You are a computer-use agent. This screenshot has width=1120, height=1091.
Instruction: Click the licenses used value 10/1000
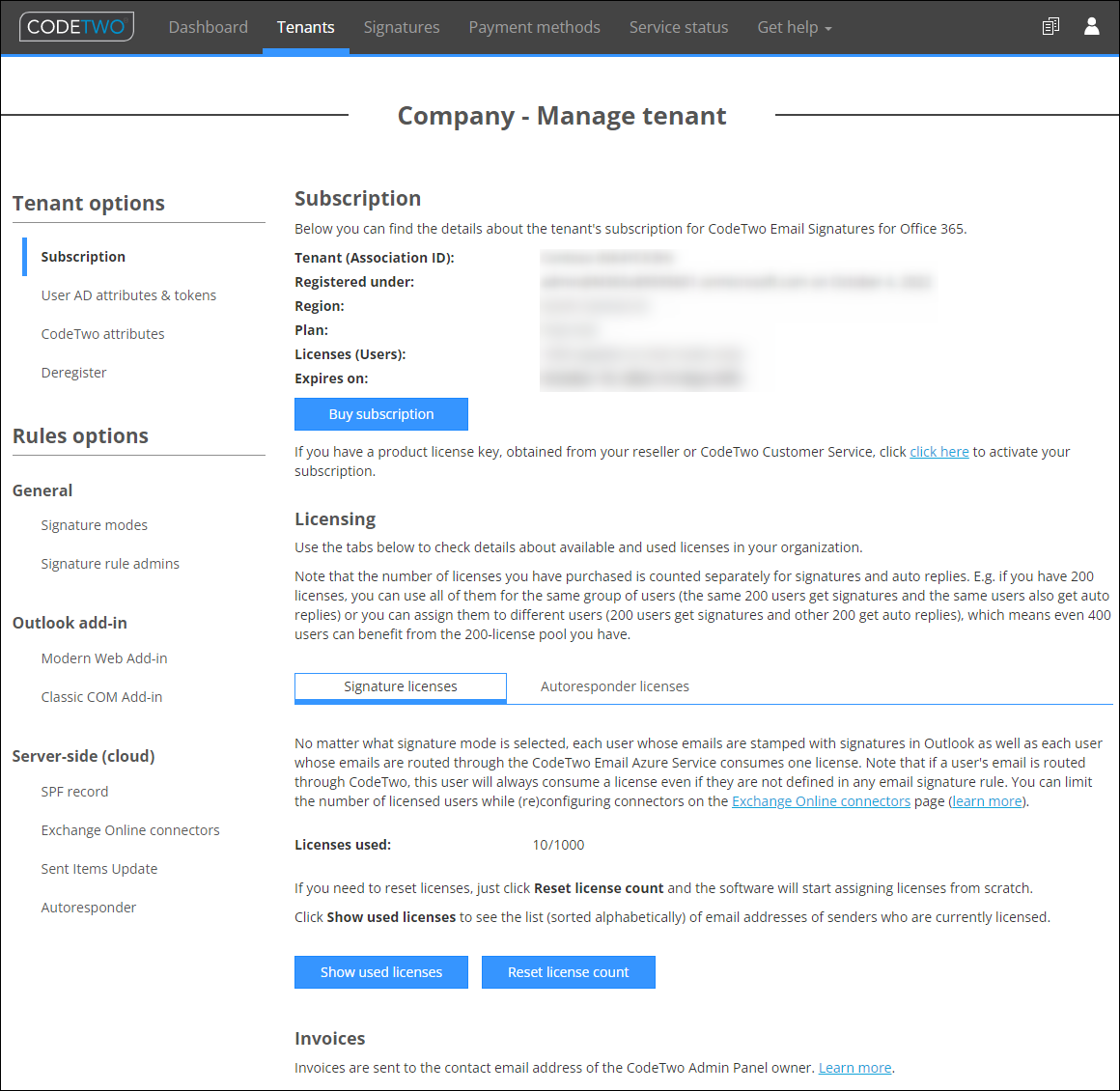[558, 845]
